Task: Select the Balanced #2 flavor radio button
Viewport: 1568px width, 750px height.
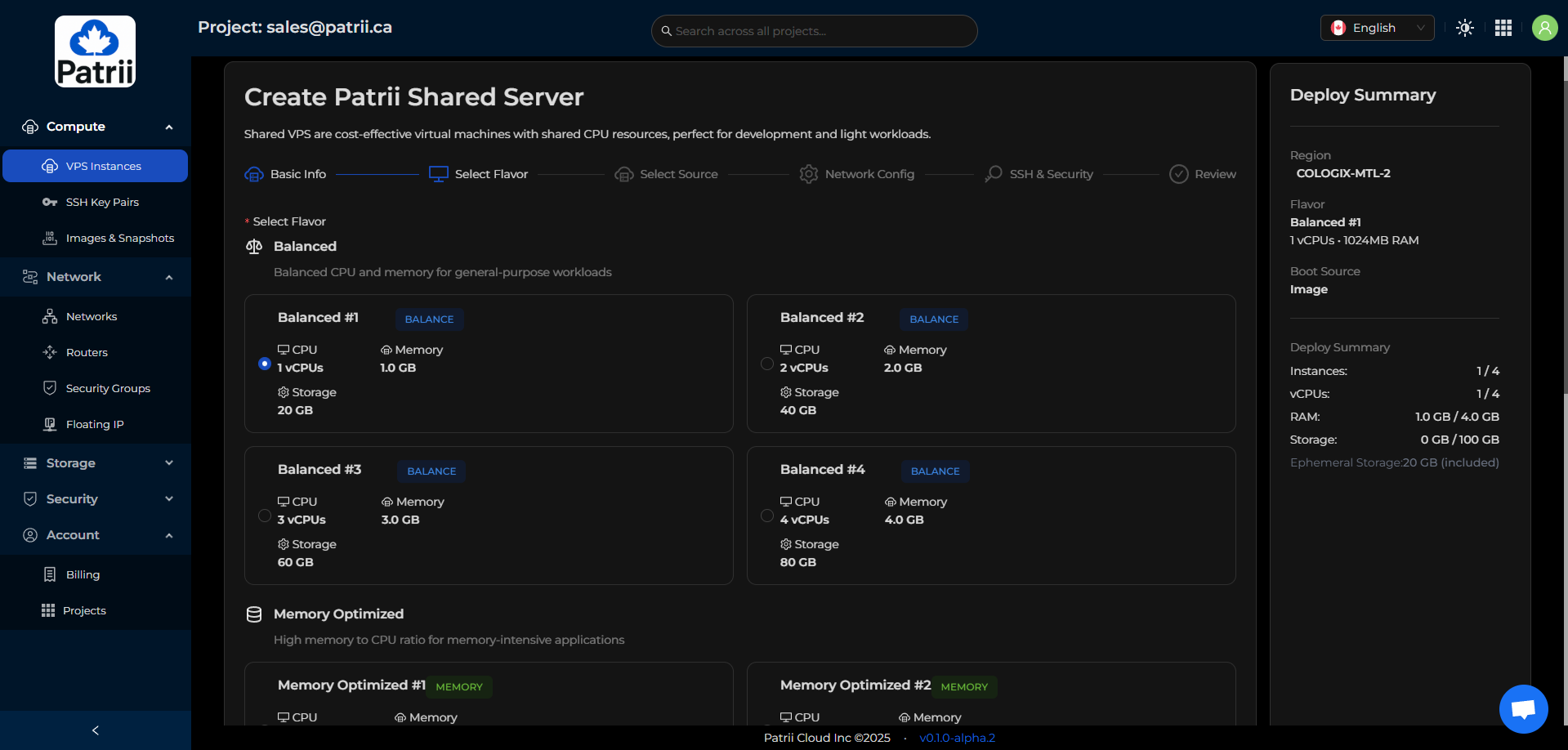Action: [x=766, y=364]
